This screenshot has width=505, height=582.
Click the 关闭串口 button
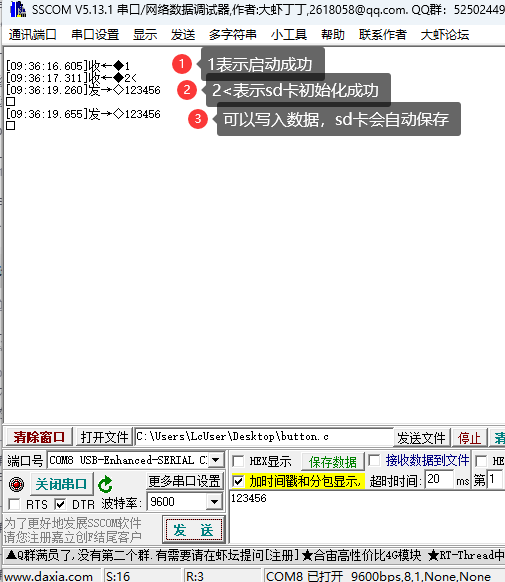pos(62,484)
